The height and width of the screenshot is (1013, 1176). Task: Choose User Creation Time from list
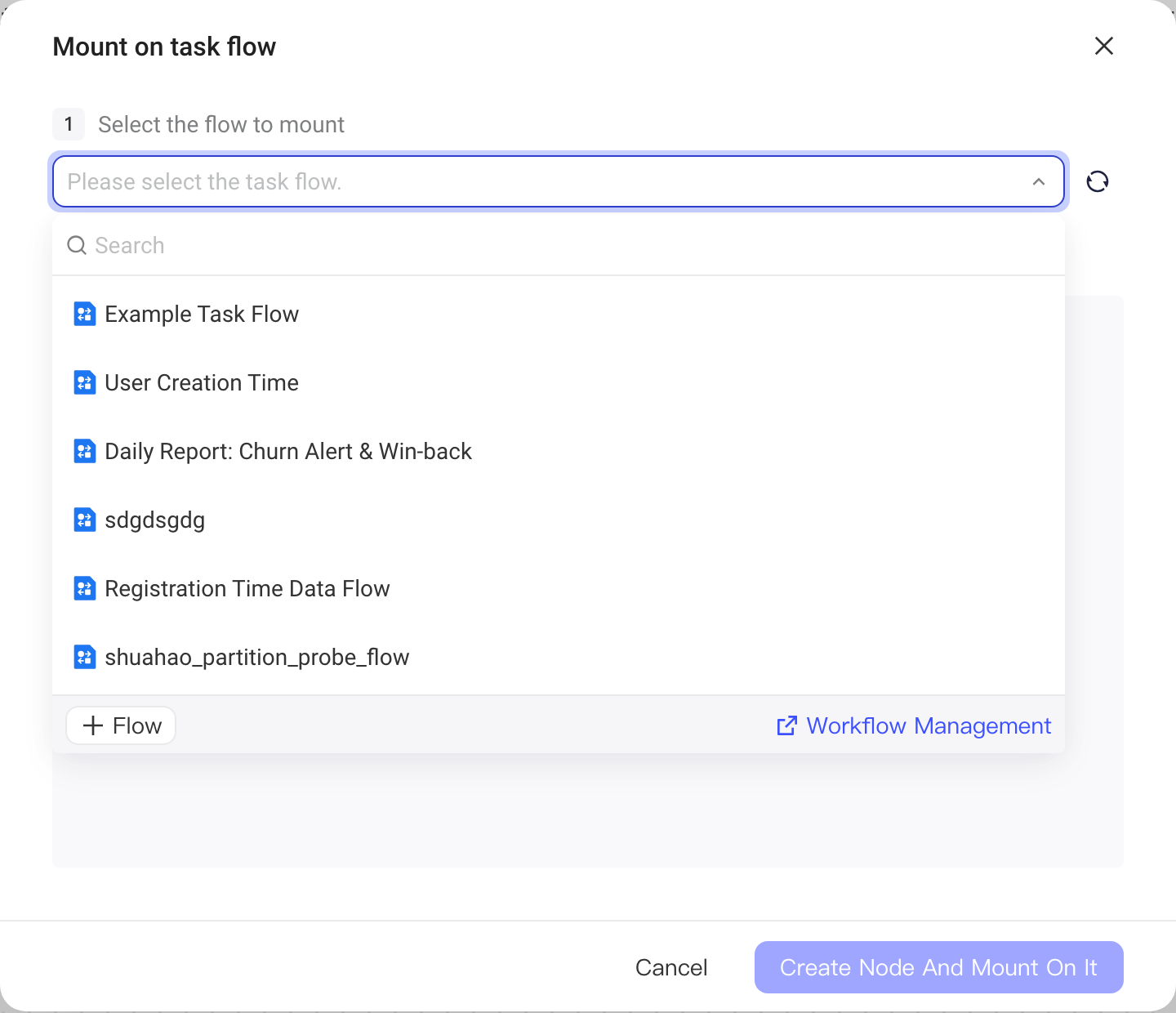559,382
